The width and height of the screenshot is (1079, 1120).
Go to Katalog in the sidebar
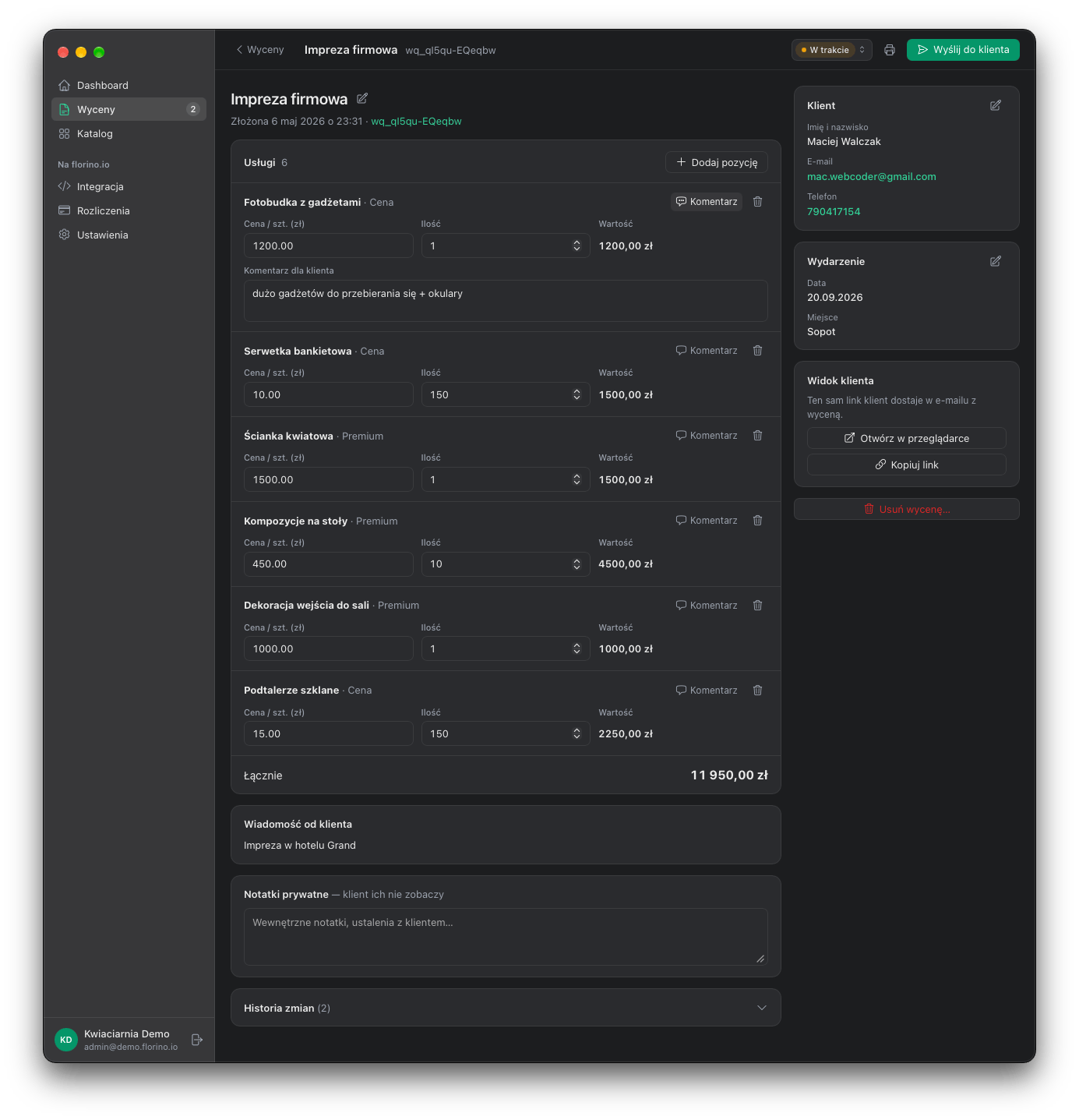pos(129,133)
